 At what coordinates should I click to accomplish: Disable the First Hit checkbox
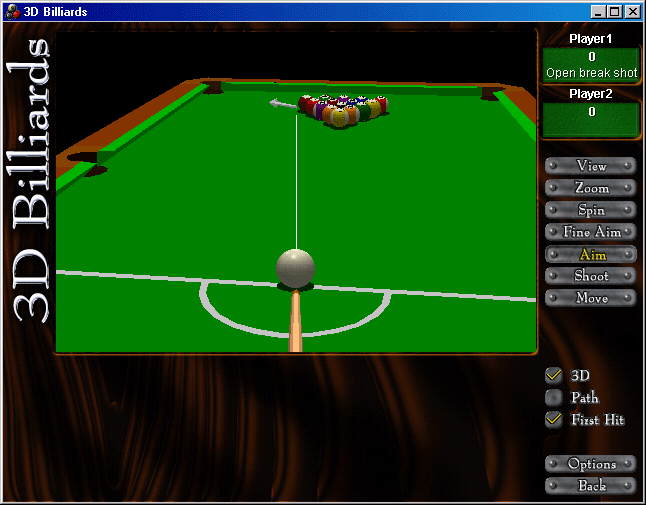[554, 420]
